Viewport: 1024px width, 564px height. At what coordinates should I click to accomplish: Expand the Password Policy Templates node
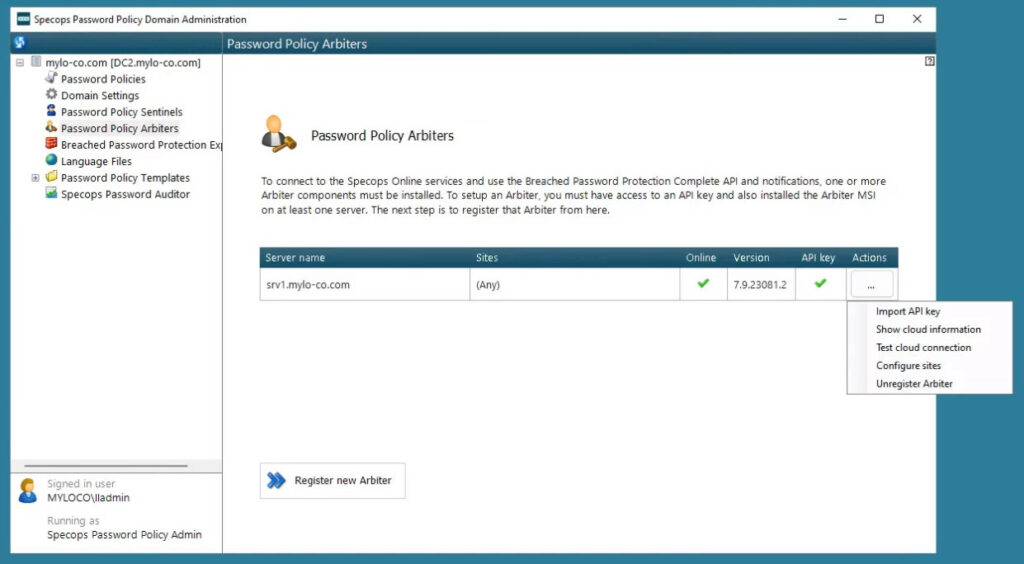pyautogui.click(x=35, y=178)
